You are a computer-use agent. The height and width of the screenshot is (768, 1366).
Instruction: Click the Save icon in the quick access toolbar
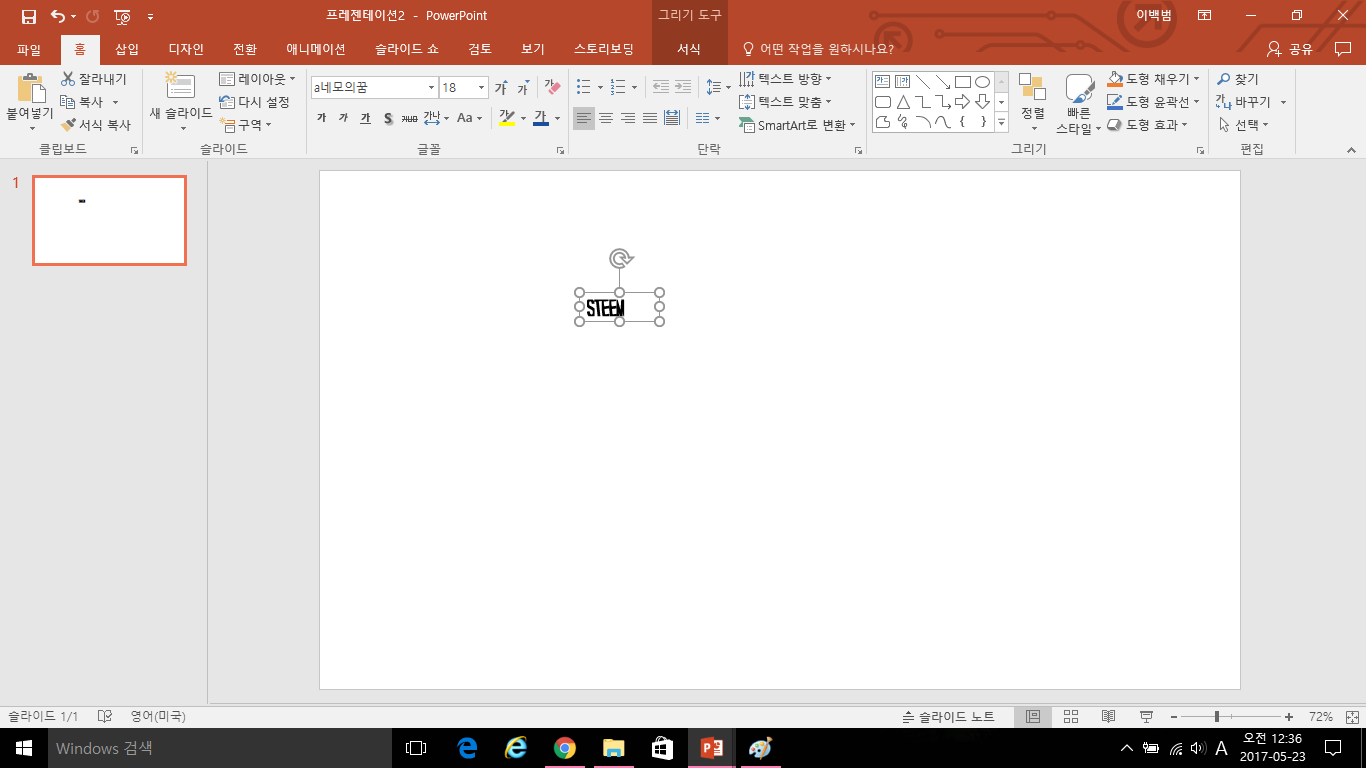click(28, 16)
